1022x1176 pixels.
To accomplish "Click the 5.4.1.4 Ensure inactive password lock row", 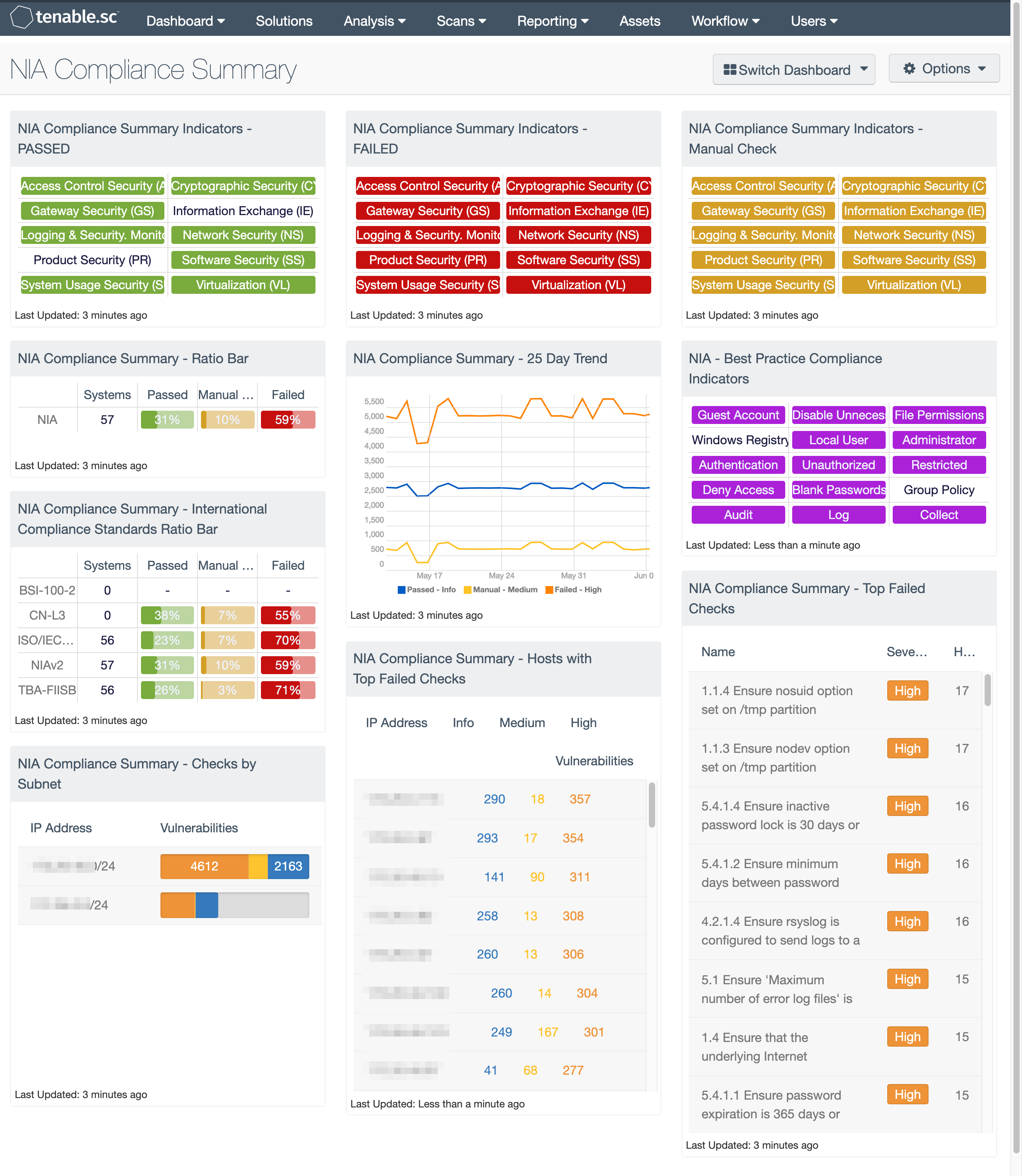I will click(x=835, y=816).
